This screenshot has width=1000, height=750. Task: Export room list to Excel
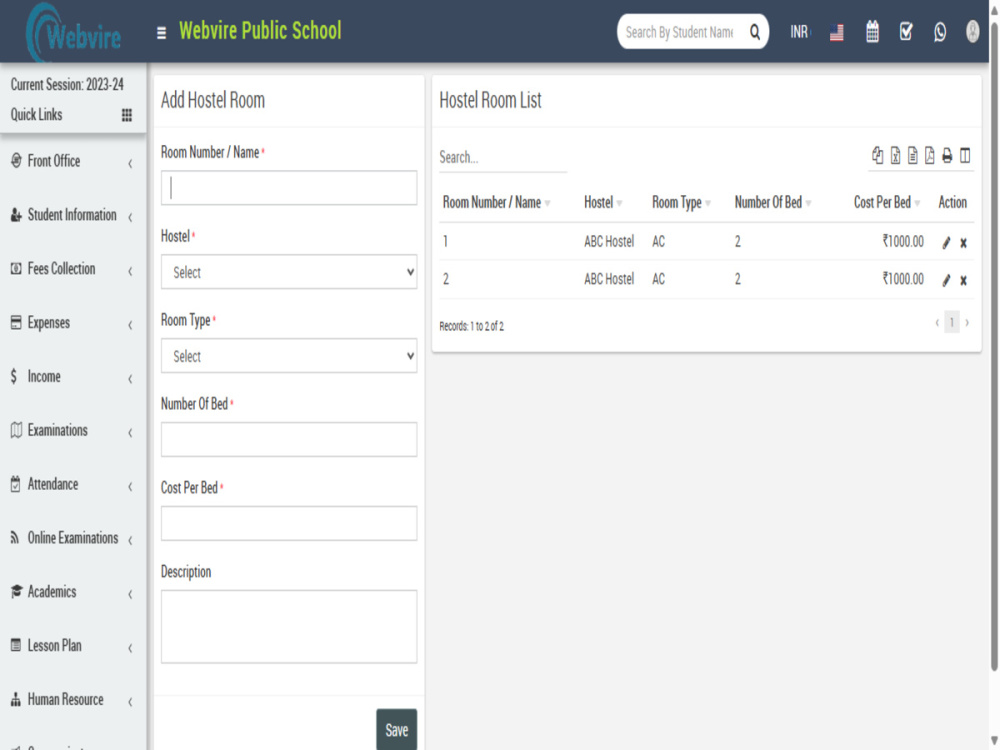[x=895, y=155]
